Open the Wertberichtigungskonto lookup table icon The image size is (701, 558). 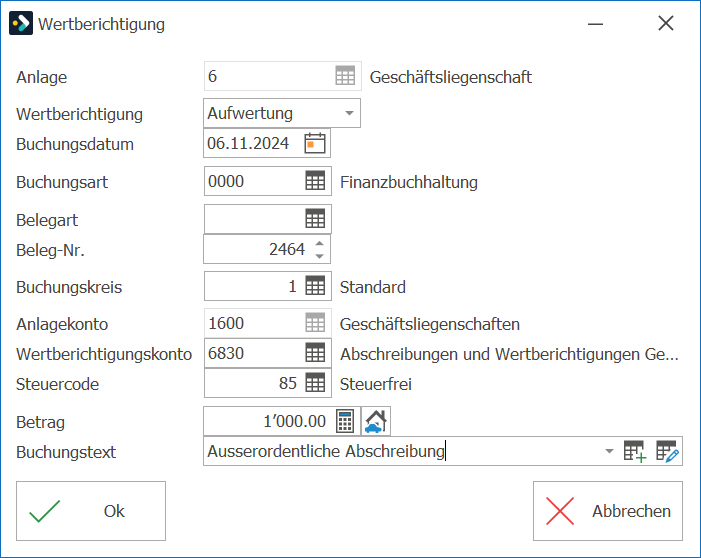[x=315, y=353]
